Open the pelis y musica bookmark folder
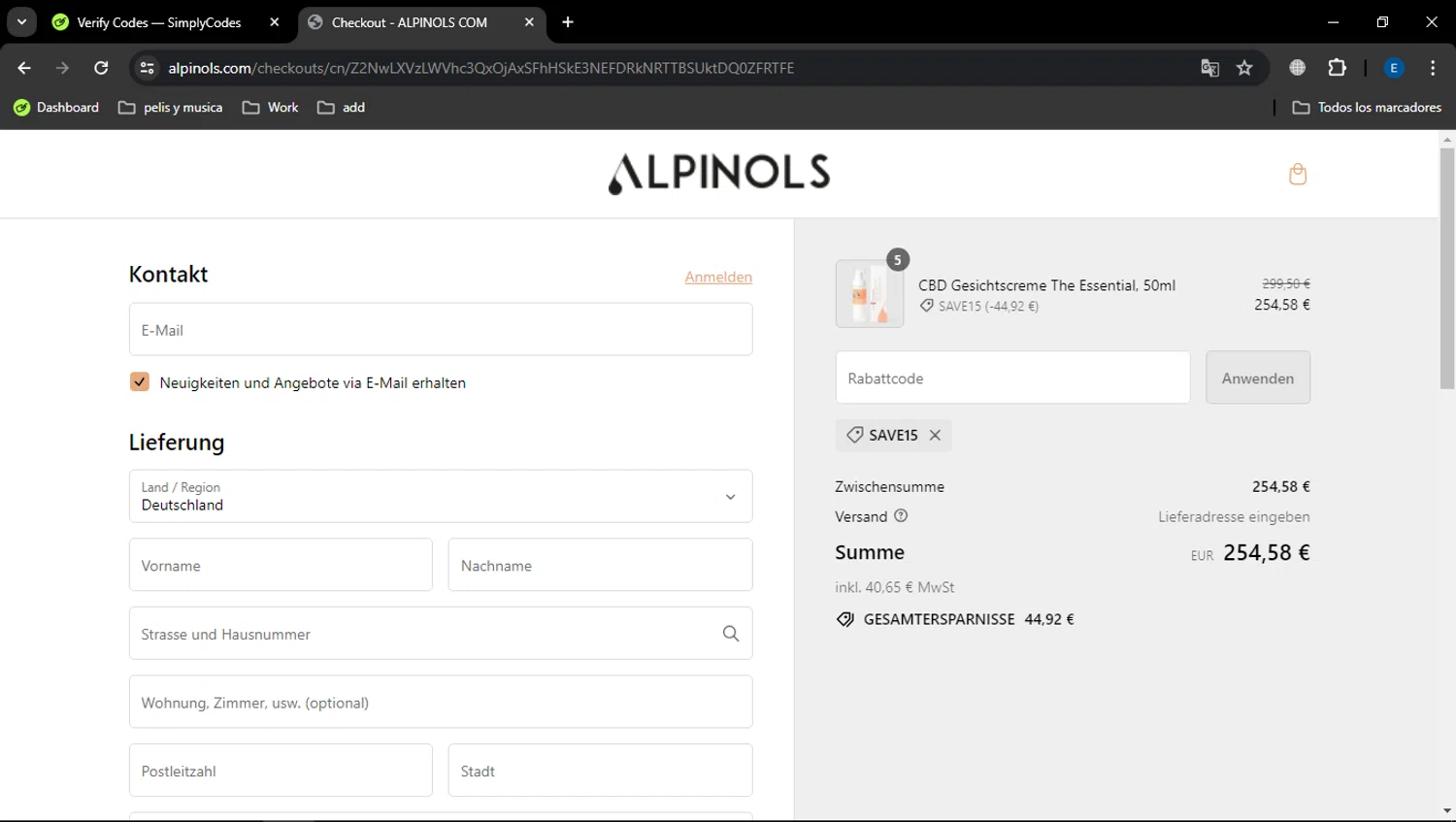 [171, 108]
